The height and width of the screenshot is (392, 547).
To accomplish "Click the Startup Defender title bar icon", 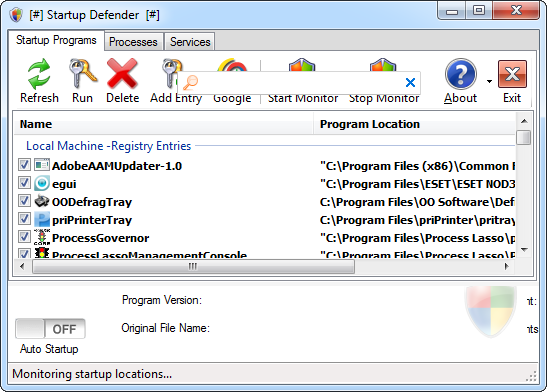I will [16, 15].
